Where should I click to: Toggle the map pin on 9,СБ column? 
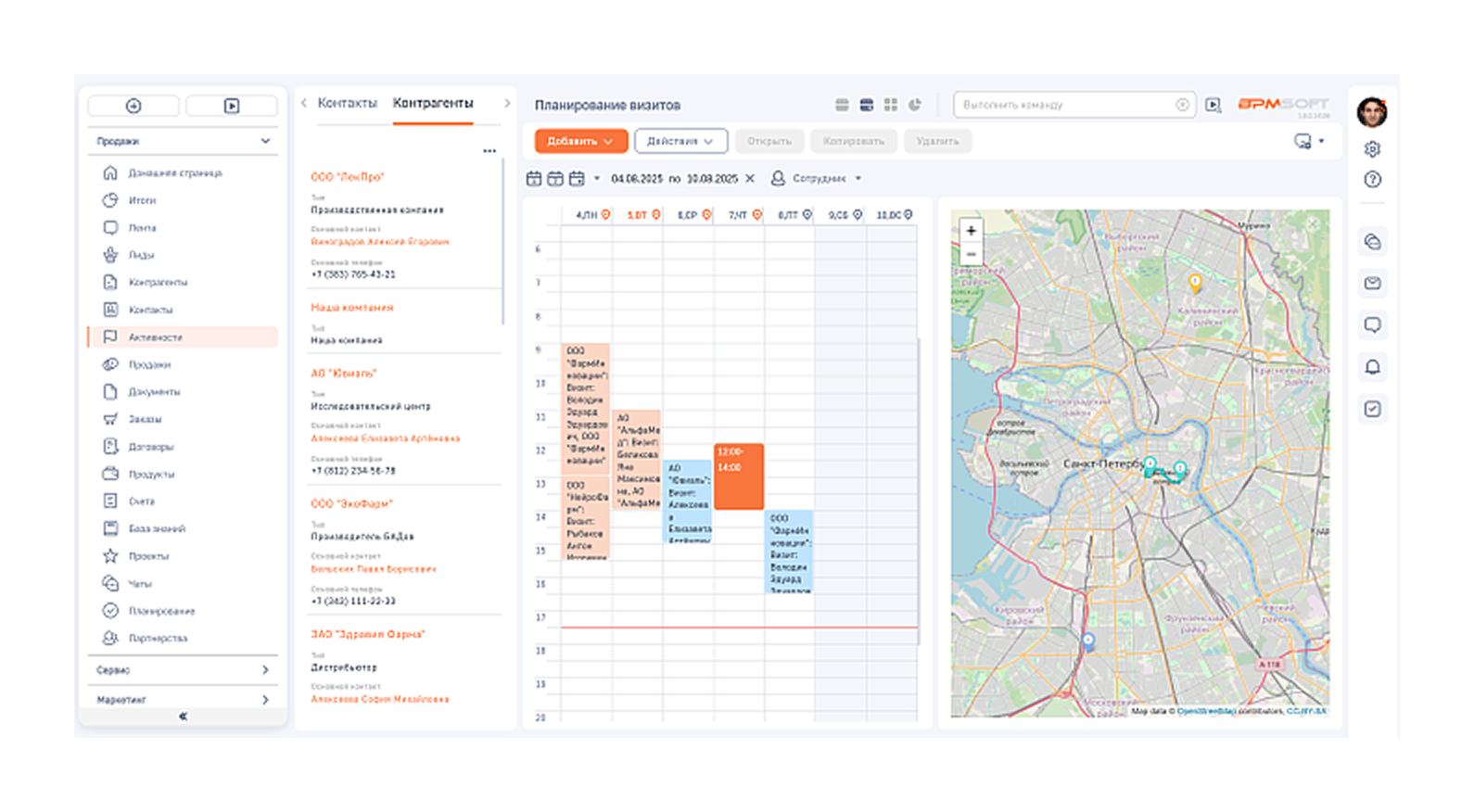(x=858, y=215)
